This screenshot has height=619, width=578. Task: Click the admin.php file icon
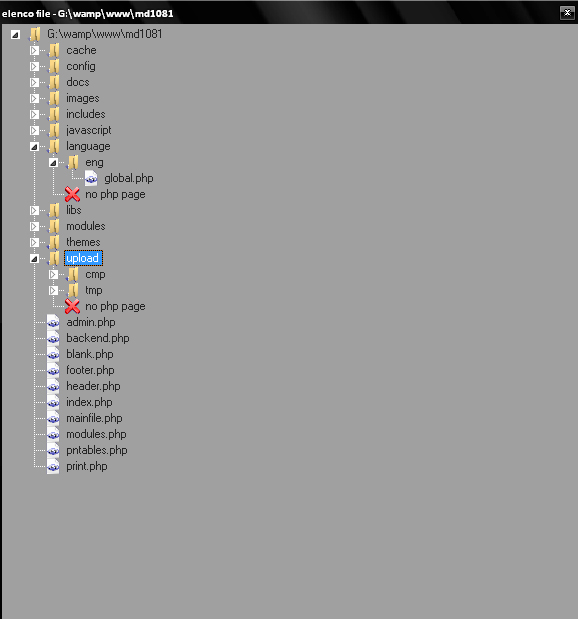point(53,322)
